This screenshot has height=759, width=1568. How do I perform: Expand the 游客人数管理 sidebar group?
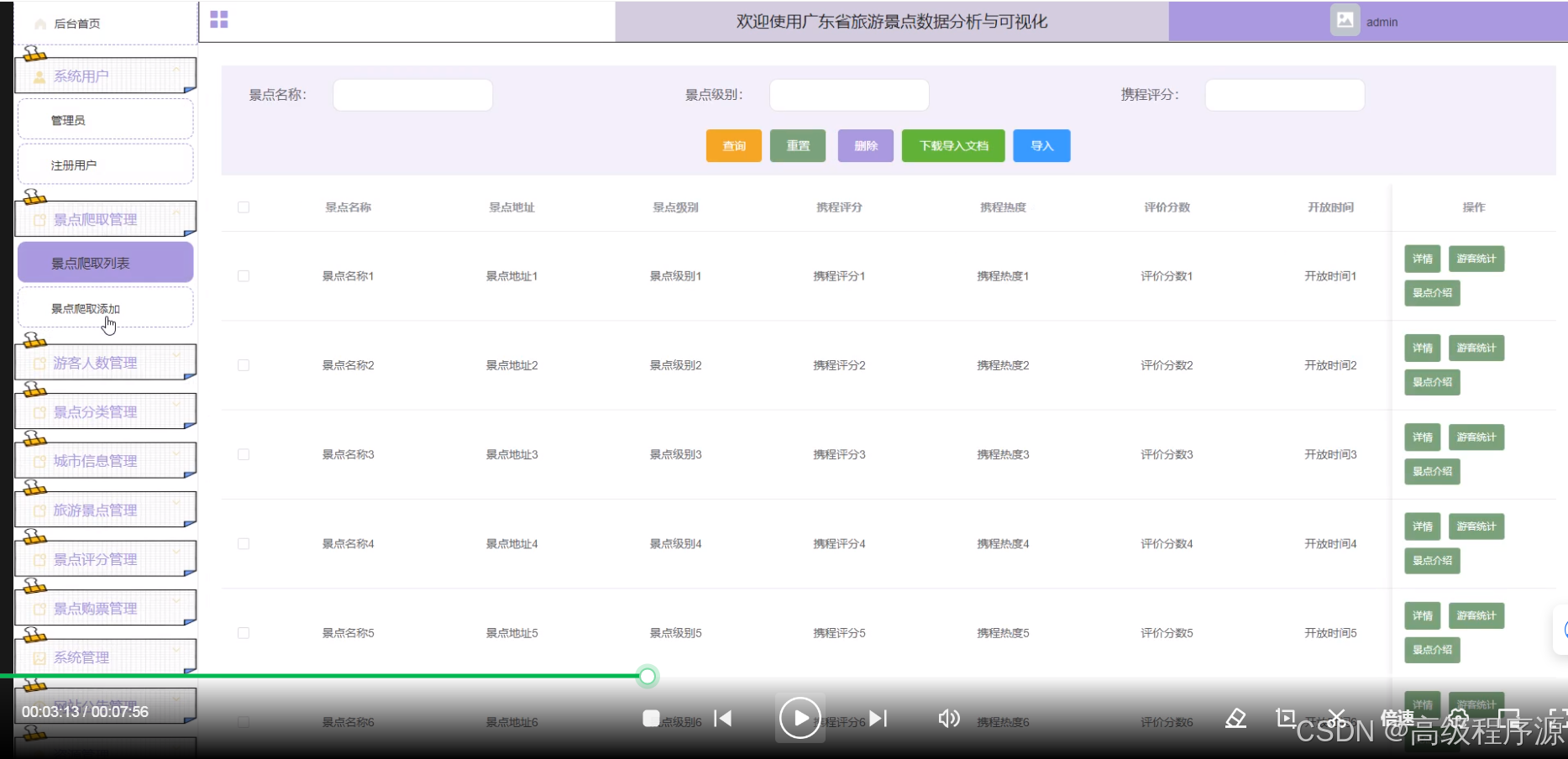106,363
